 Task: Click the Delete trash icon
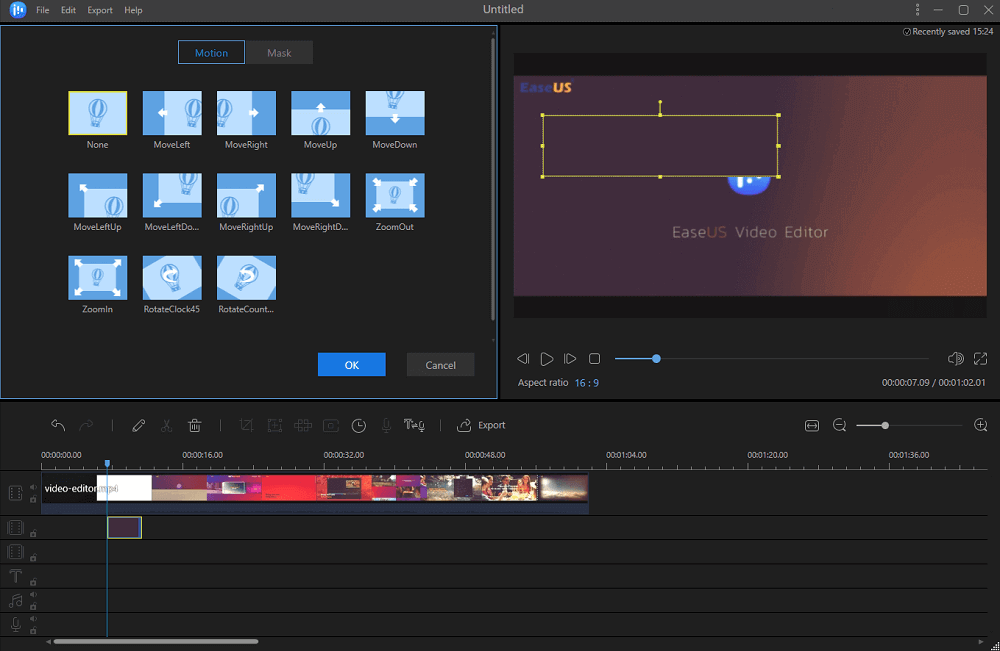tap(194, 425)
